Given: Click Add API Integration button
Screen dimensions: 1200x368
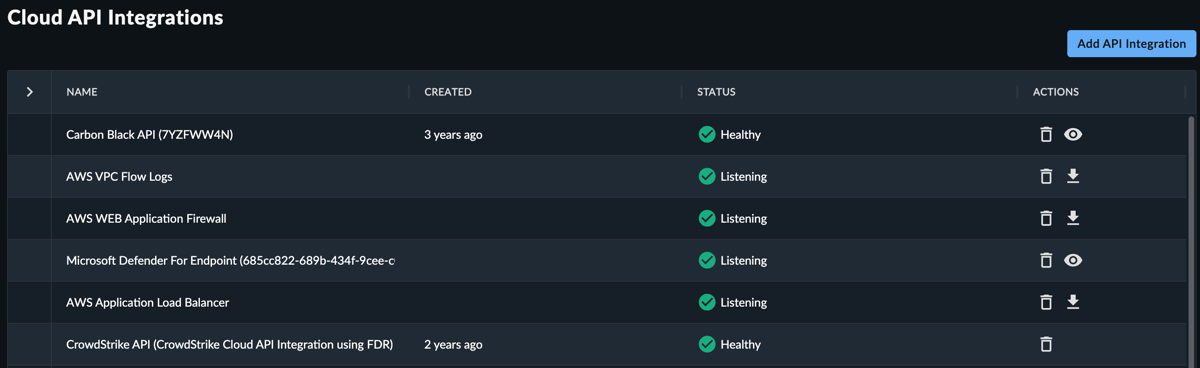Looking at the screenshot, I should pyautogui.click(x=1131, y=43).
